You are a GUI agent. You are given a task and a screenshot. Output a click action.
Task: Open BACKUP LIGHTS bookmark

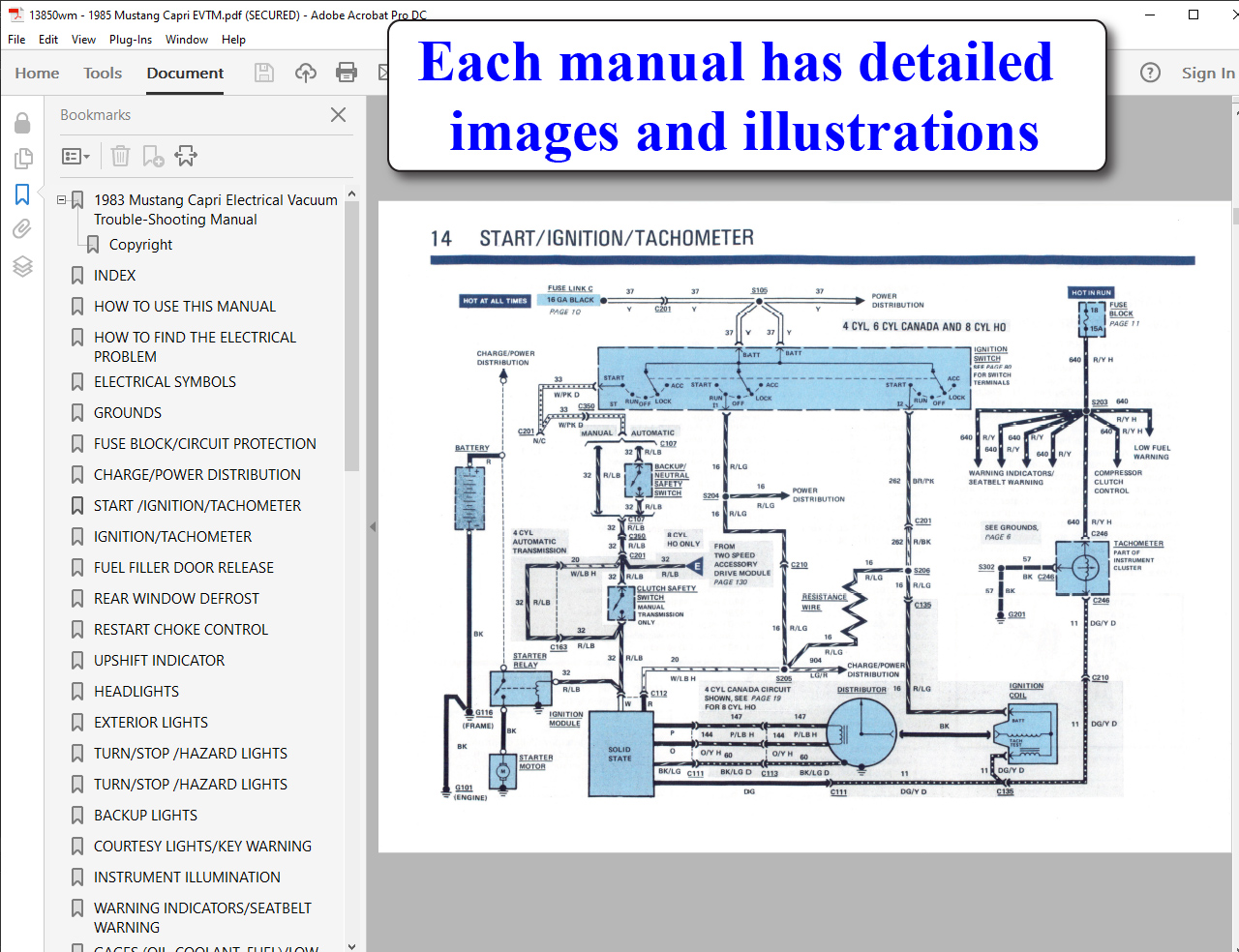145,816
